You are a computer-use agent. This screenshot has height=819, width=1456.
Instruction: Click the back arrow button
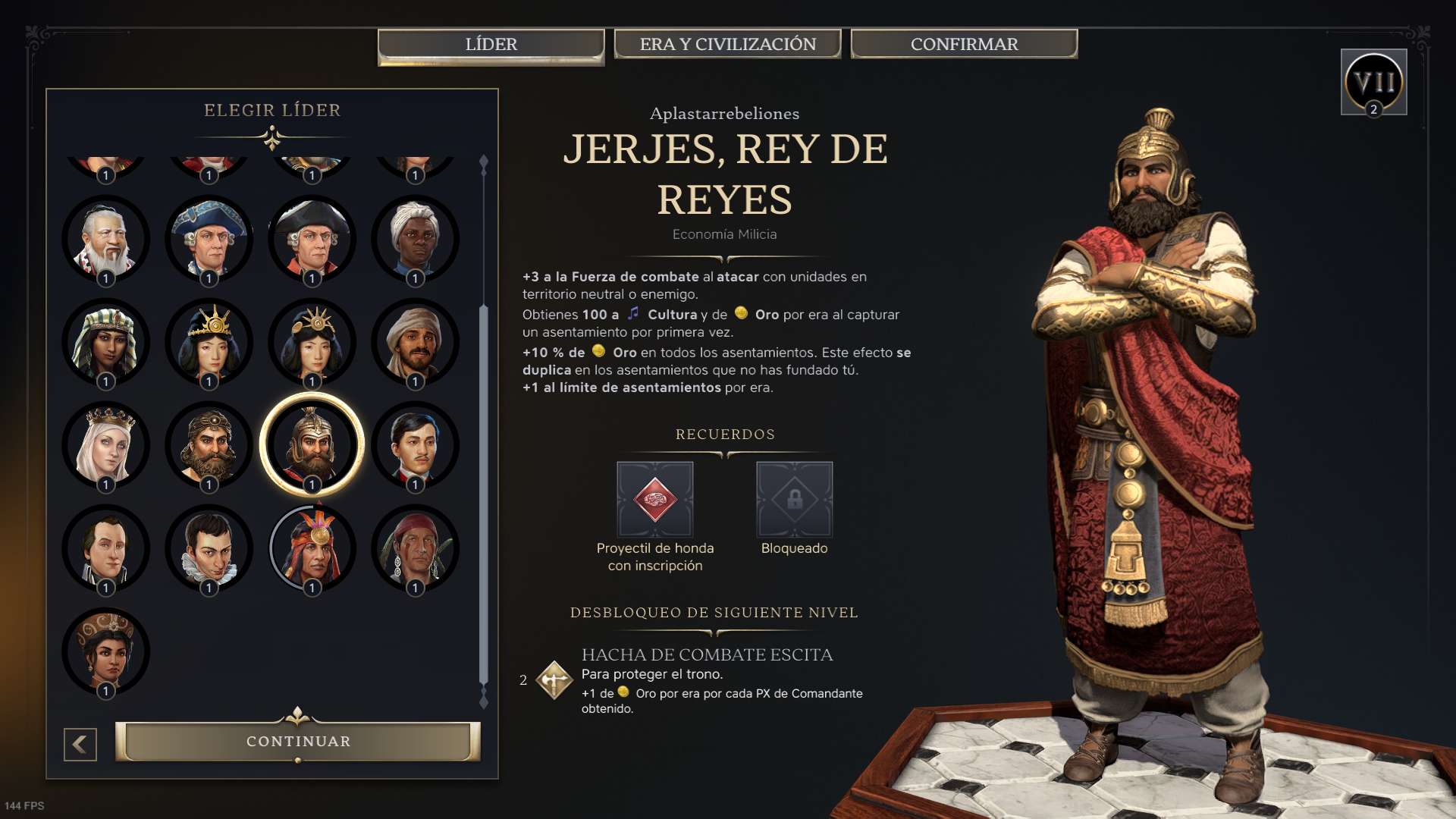(80, 745)
